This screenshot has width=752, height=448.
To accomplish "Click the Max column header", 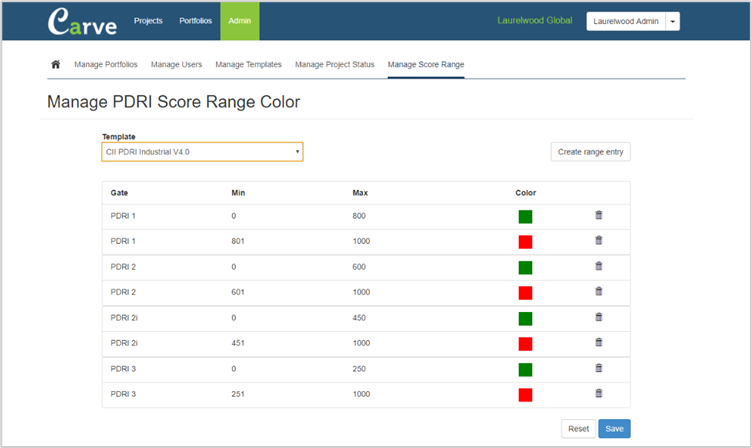I will pyautogui.click(x=360, y=193).
